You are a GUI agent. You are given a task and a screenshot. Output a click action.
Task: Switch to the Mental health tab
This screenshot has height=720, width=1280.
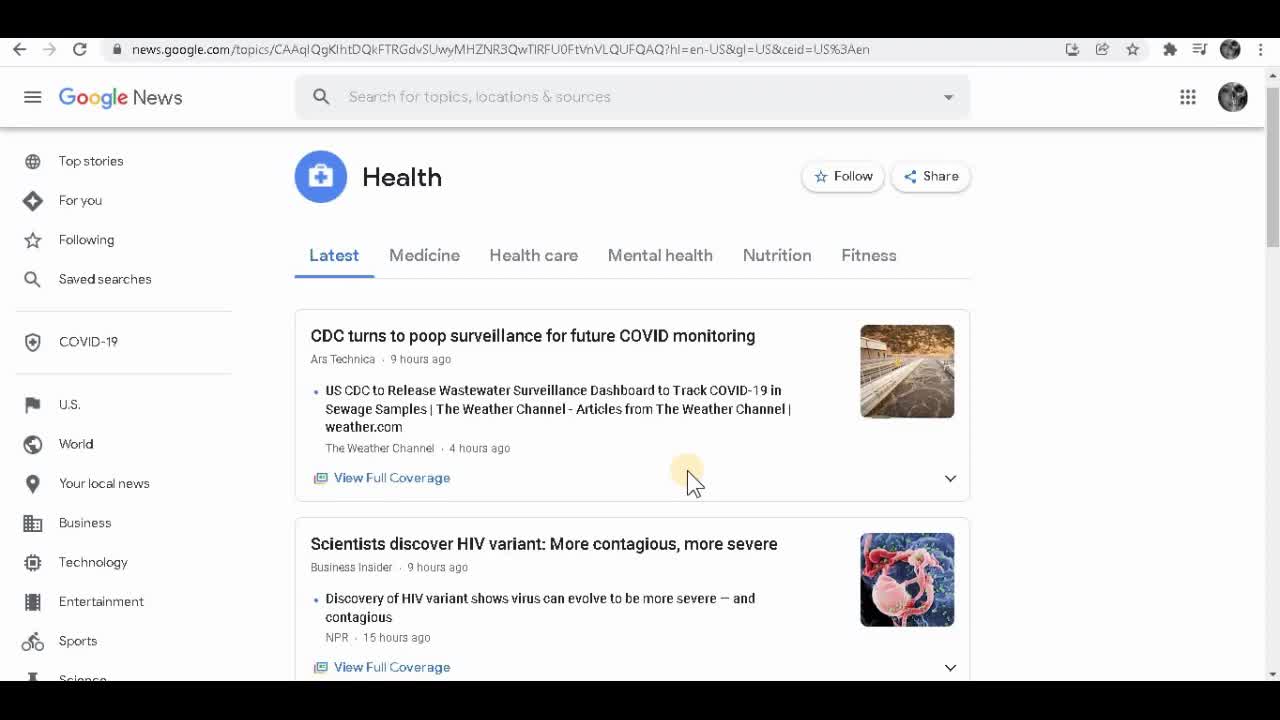pos(660,256)
